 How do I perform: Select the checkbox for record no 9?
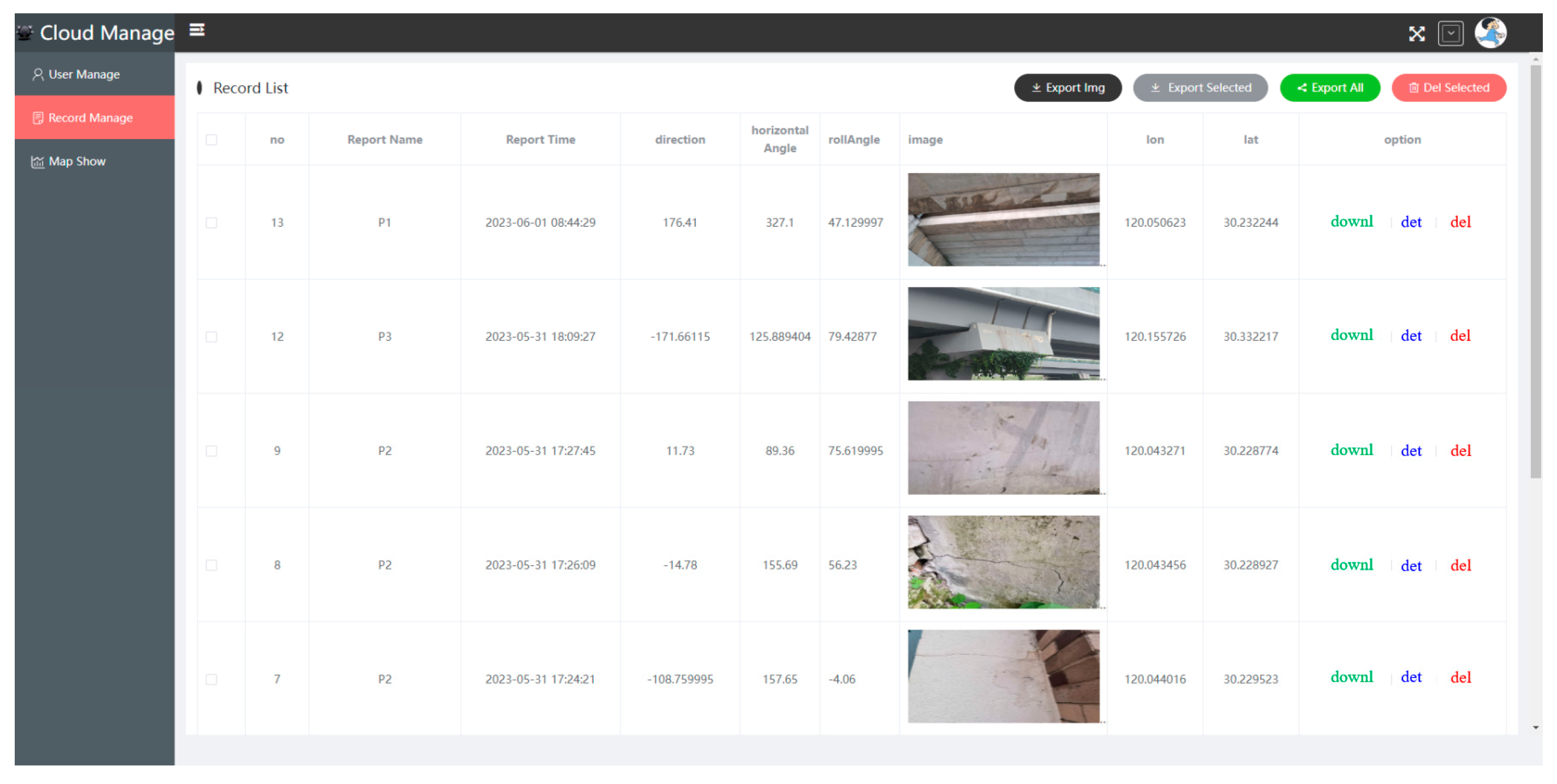[x=212, y=451]
